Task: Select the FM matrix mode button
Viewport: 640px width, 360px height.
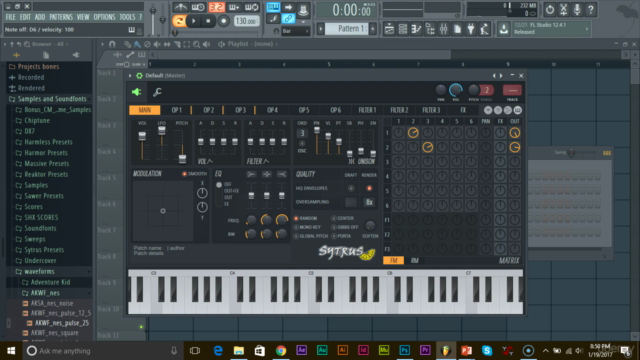Action: (393, 260)
